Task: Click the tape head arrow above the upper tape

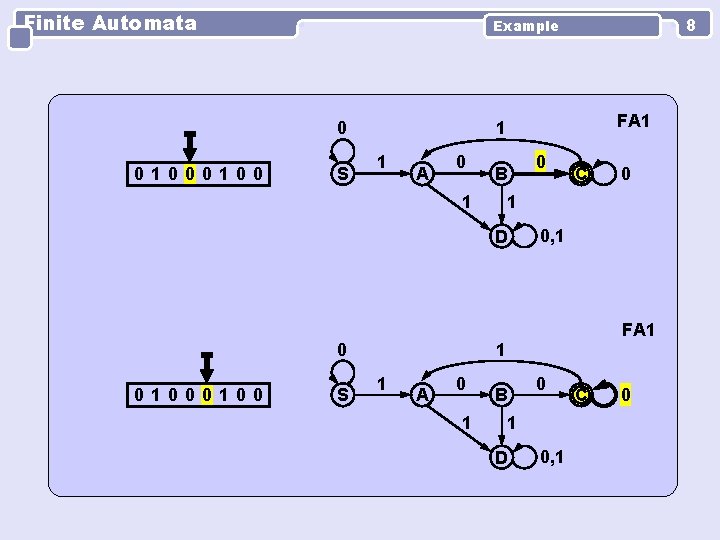Action: pyautogui.click(x=190, y=146)
